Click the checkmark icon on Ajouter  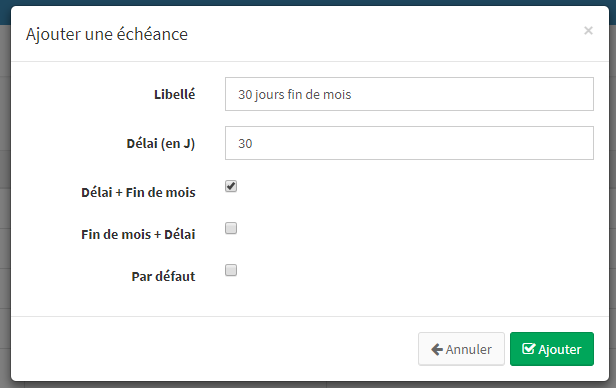(528, 349)
